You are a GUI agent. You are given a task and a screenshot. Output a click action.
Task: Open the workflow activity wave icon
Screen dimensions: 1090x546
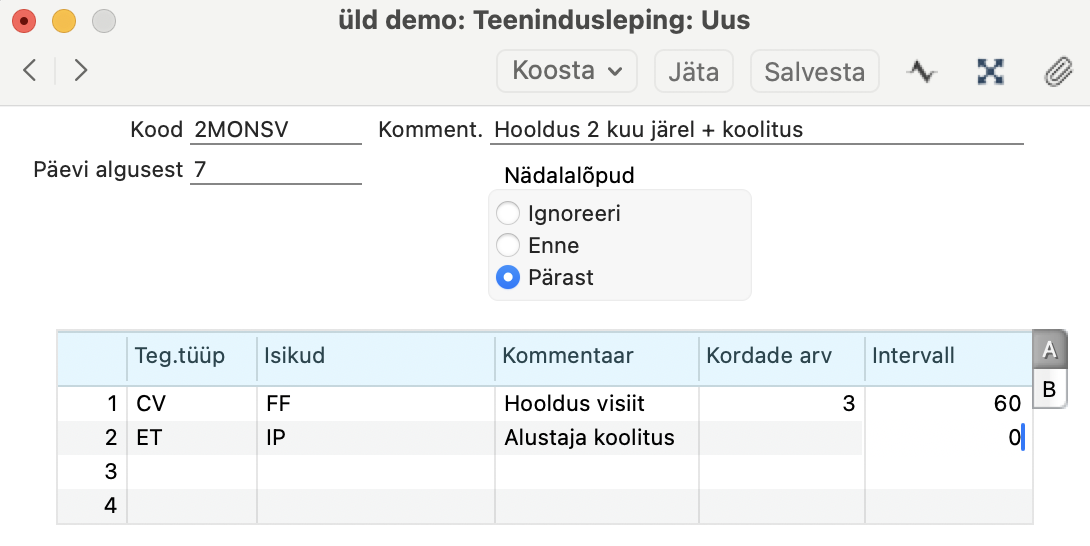pos(922,71)
